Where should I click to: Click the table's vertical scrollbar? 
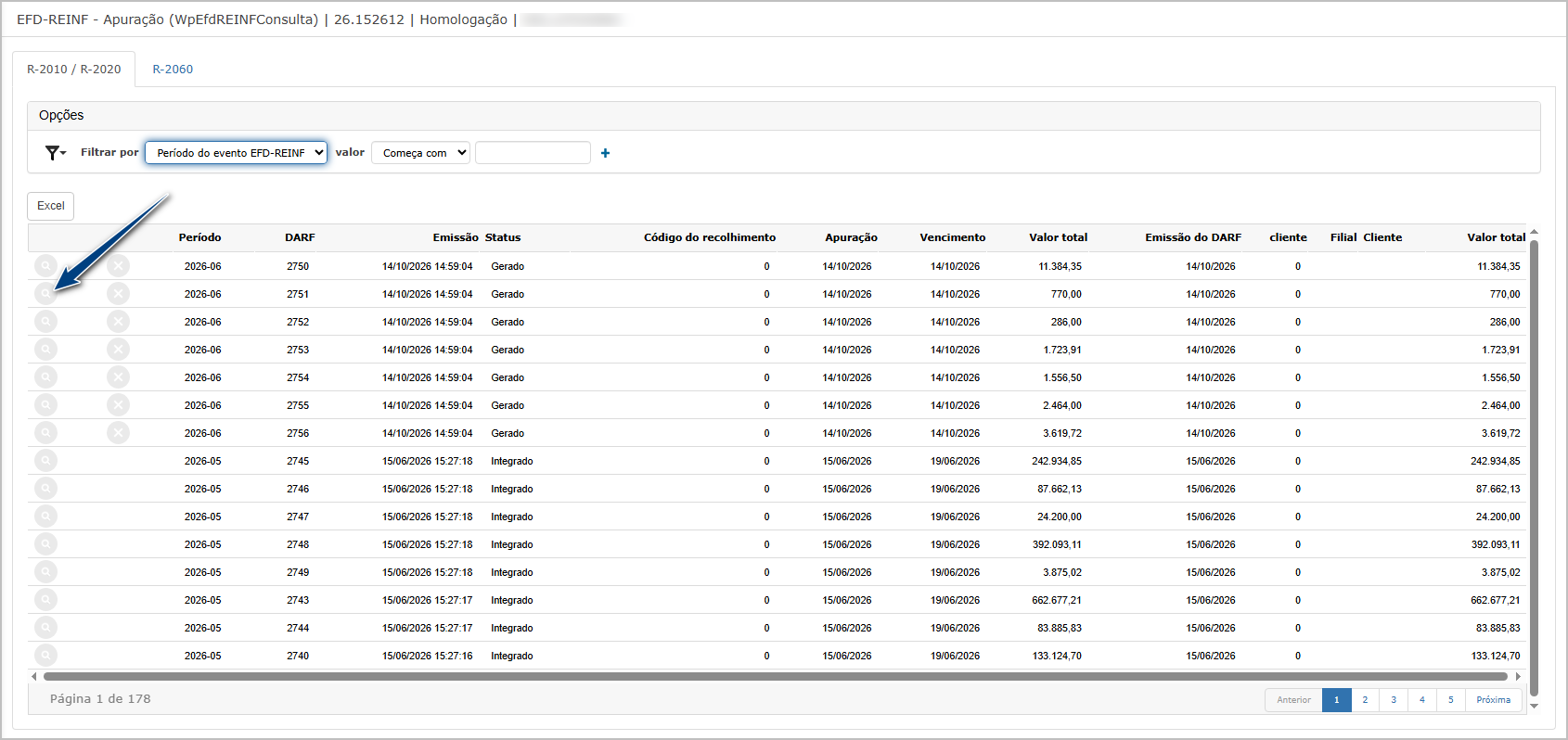[x=1534, y=468]
